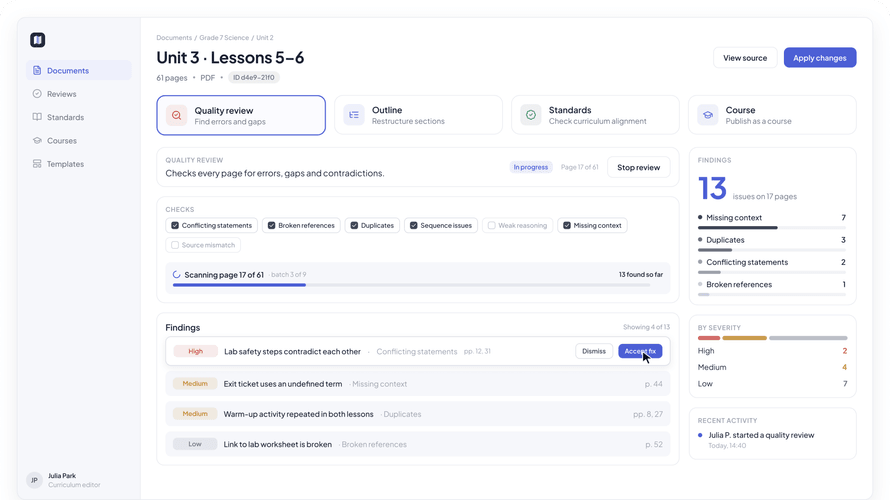This screenshot has width=890, height=500.
Task: Stop the review in progress
Action: [639, 167]
